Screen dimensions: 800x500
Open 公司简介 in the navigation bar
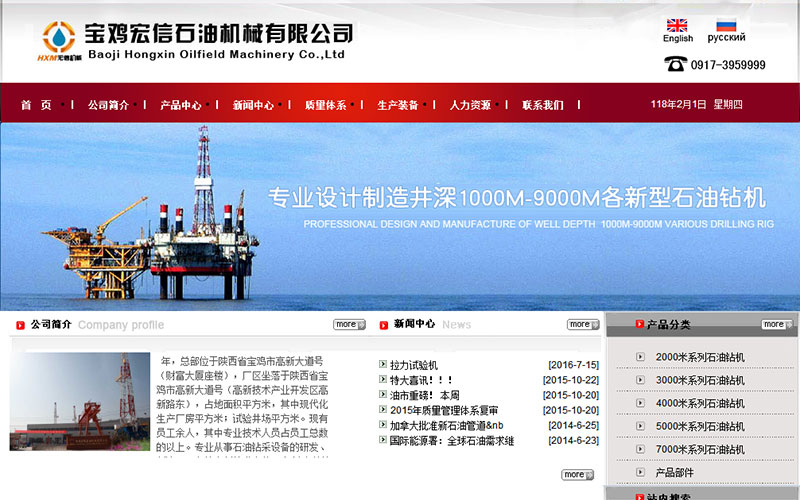coord(108,105)
